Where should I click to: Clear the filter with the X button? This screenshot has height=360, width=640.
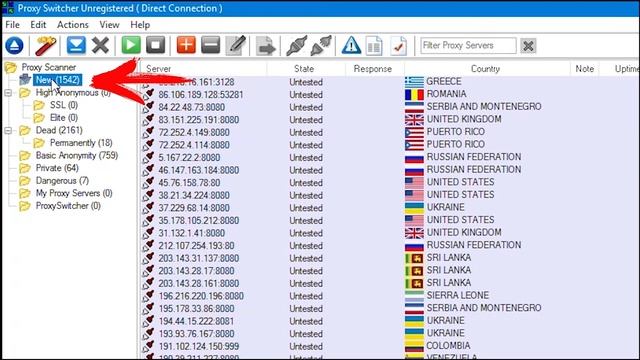528,46
